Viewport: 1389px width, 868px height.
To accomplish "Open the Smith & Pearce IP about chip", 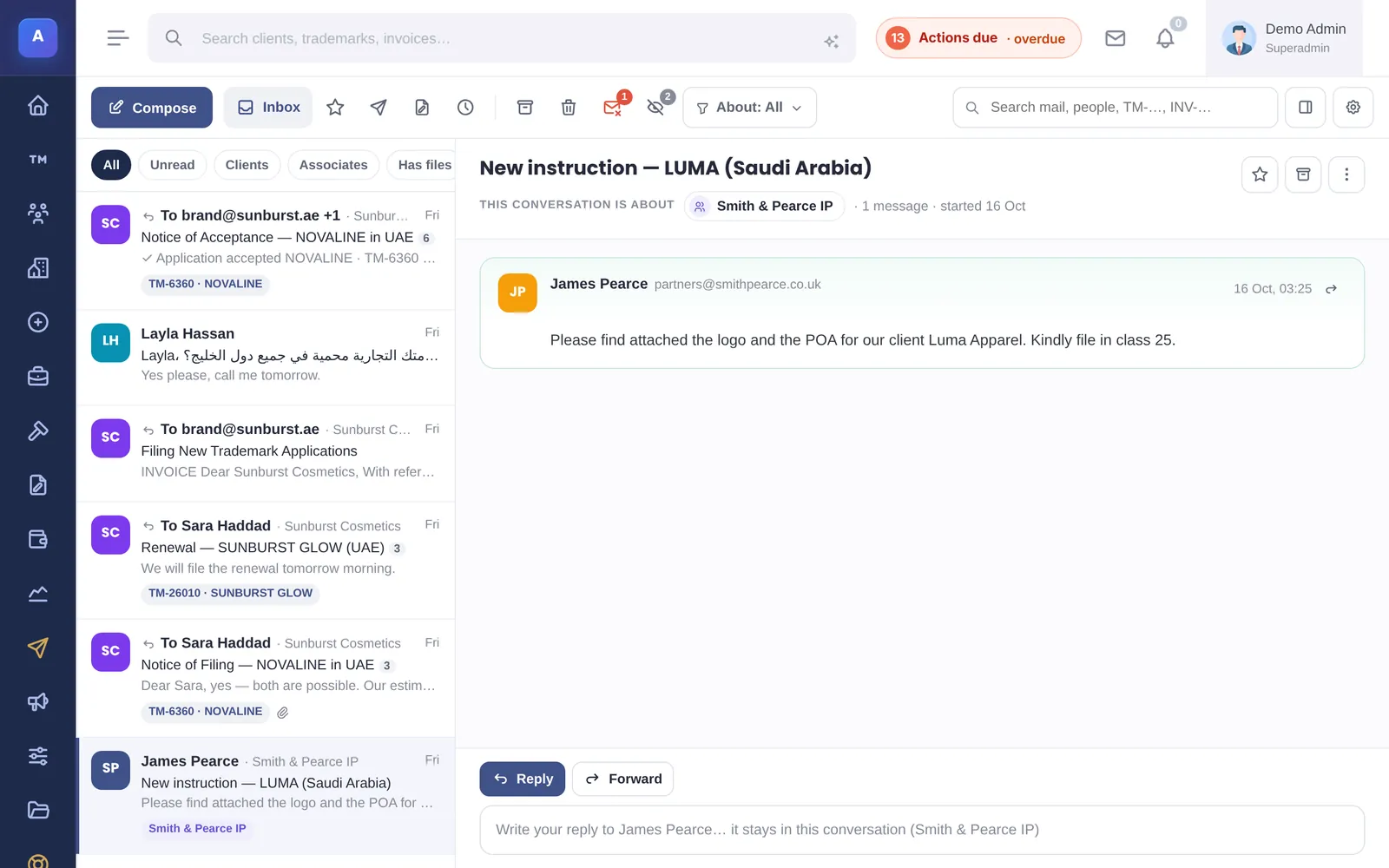I will [x=765, y=206].
